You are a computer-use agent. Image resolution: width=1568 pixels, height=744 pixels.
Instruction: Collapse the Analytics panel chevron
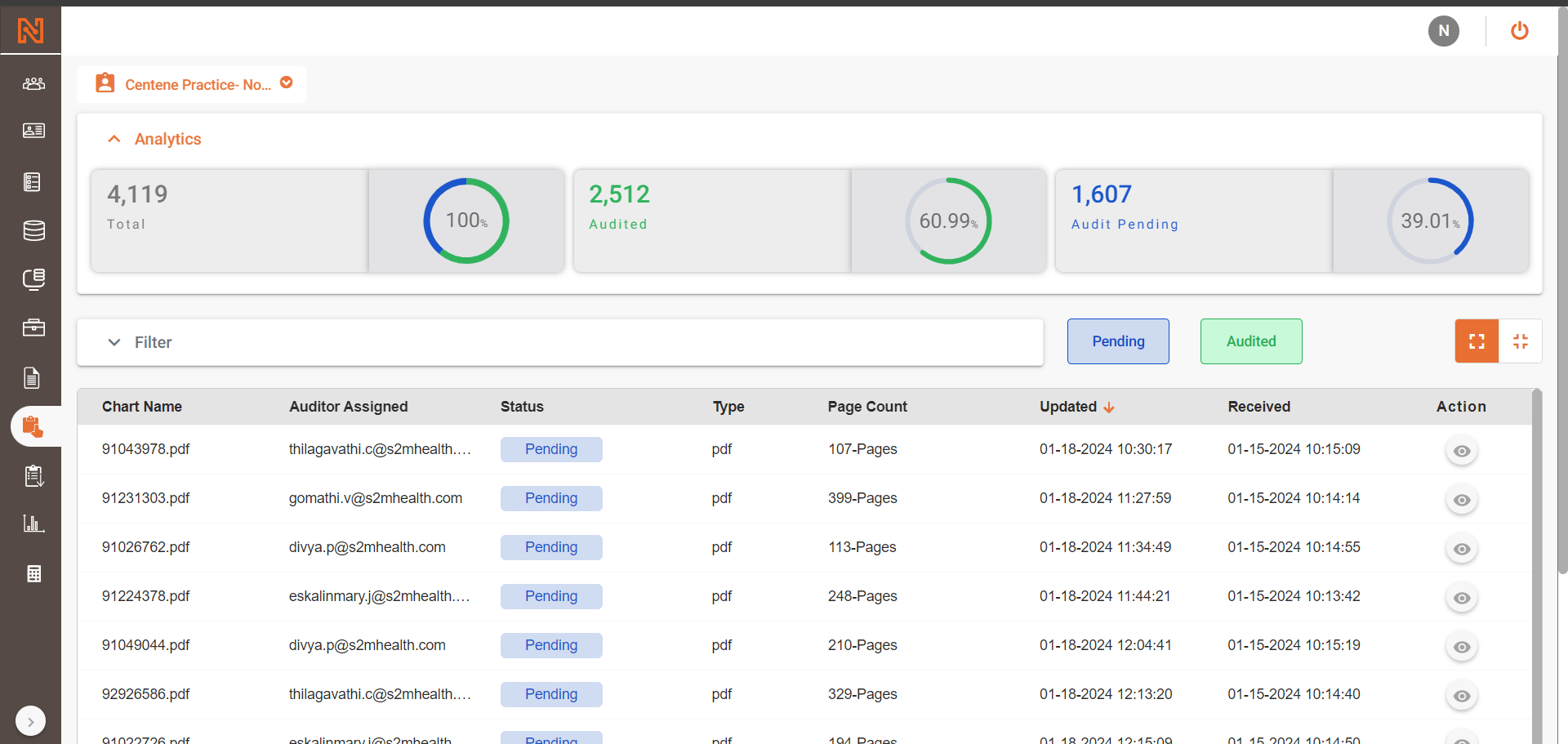114,139
